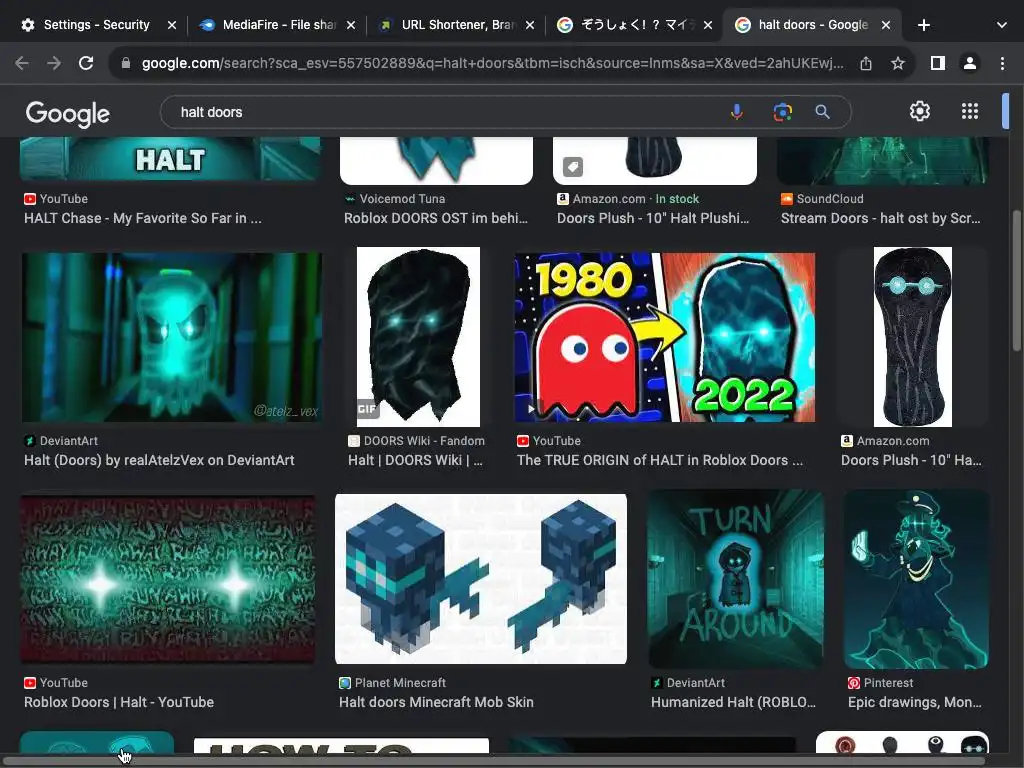Open 'HALT Chase - My Favorite So Far' link
The image size is (1024, 768).
pos(143,218)
